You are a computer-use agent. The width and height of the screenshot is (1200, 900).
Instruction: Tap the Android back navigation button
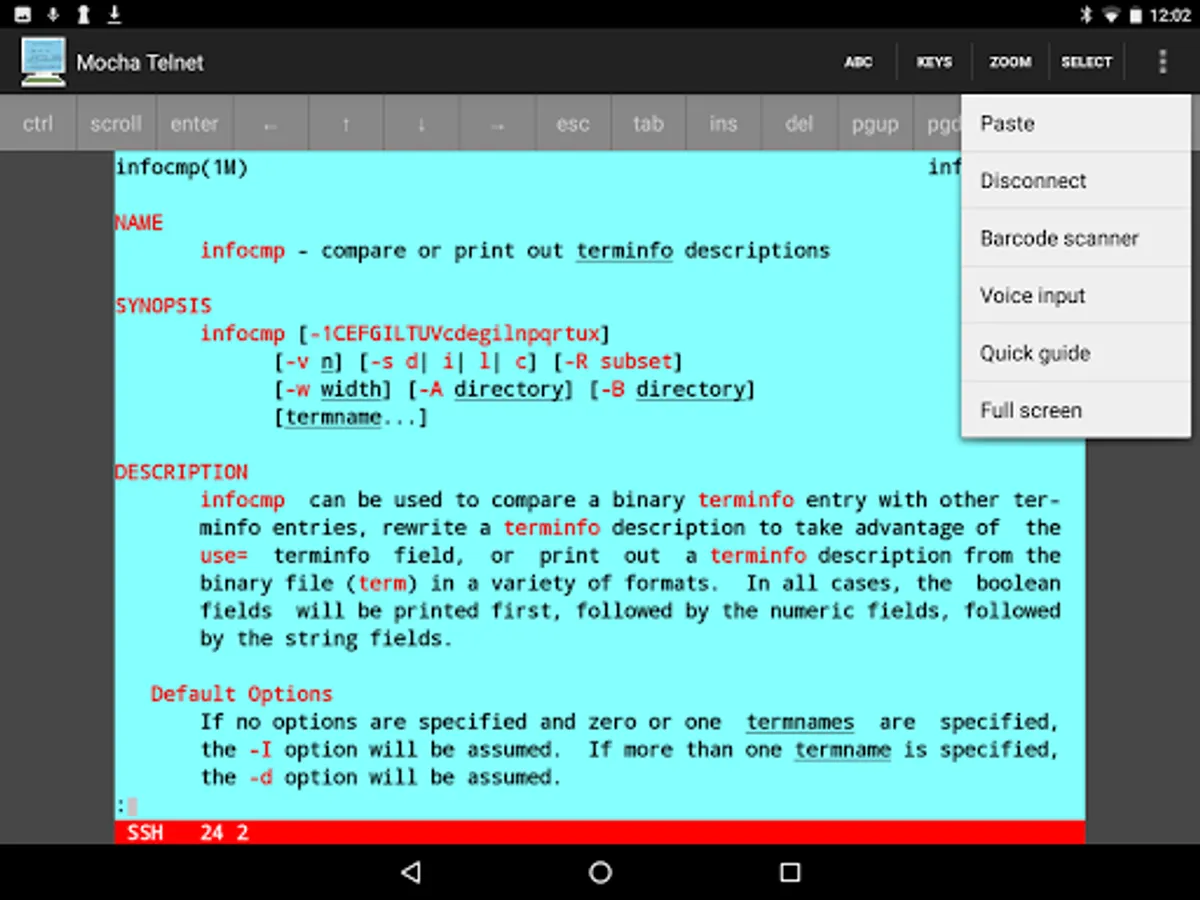click(410, 872)
